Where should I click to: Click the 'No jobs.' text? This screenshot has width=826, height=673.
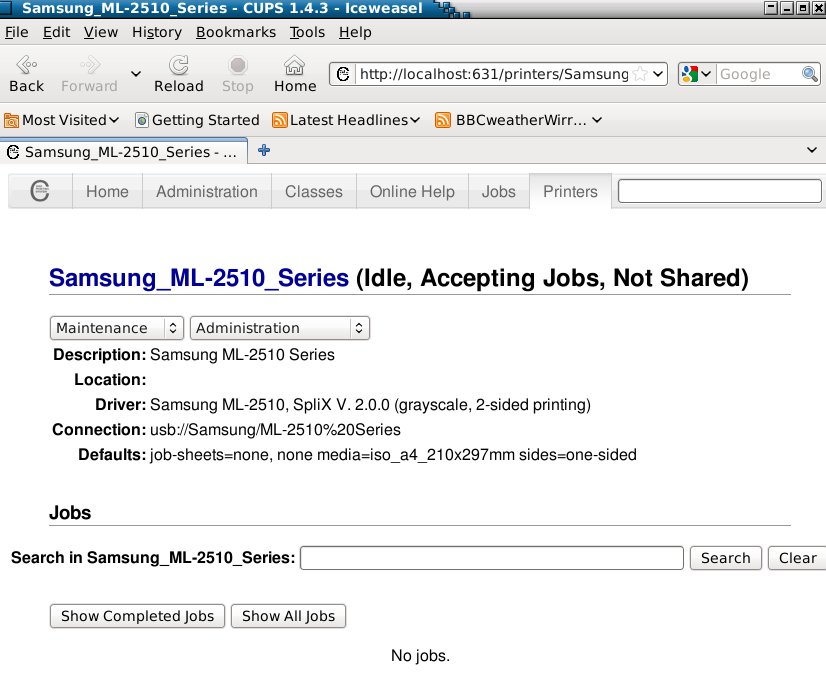(x=420, y=656)
